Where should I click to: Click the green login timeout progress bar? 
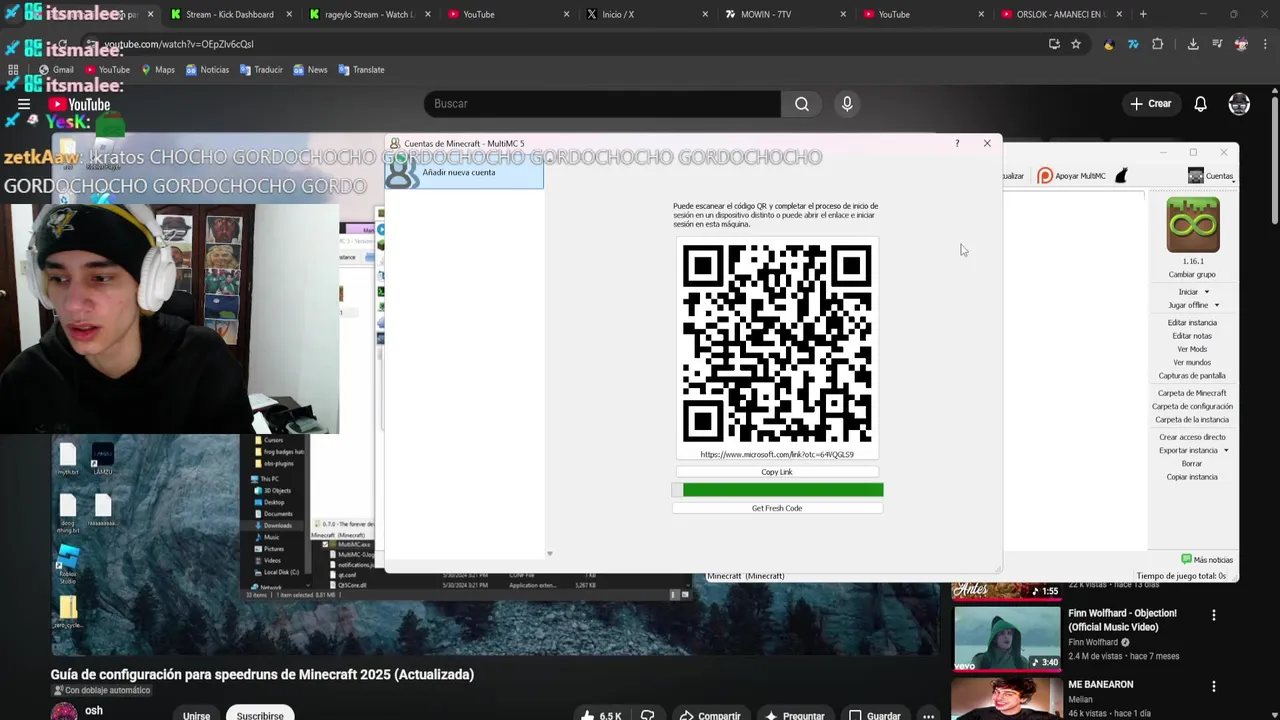[x=777, y=490]
